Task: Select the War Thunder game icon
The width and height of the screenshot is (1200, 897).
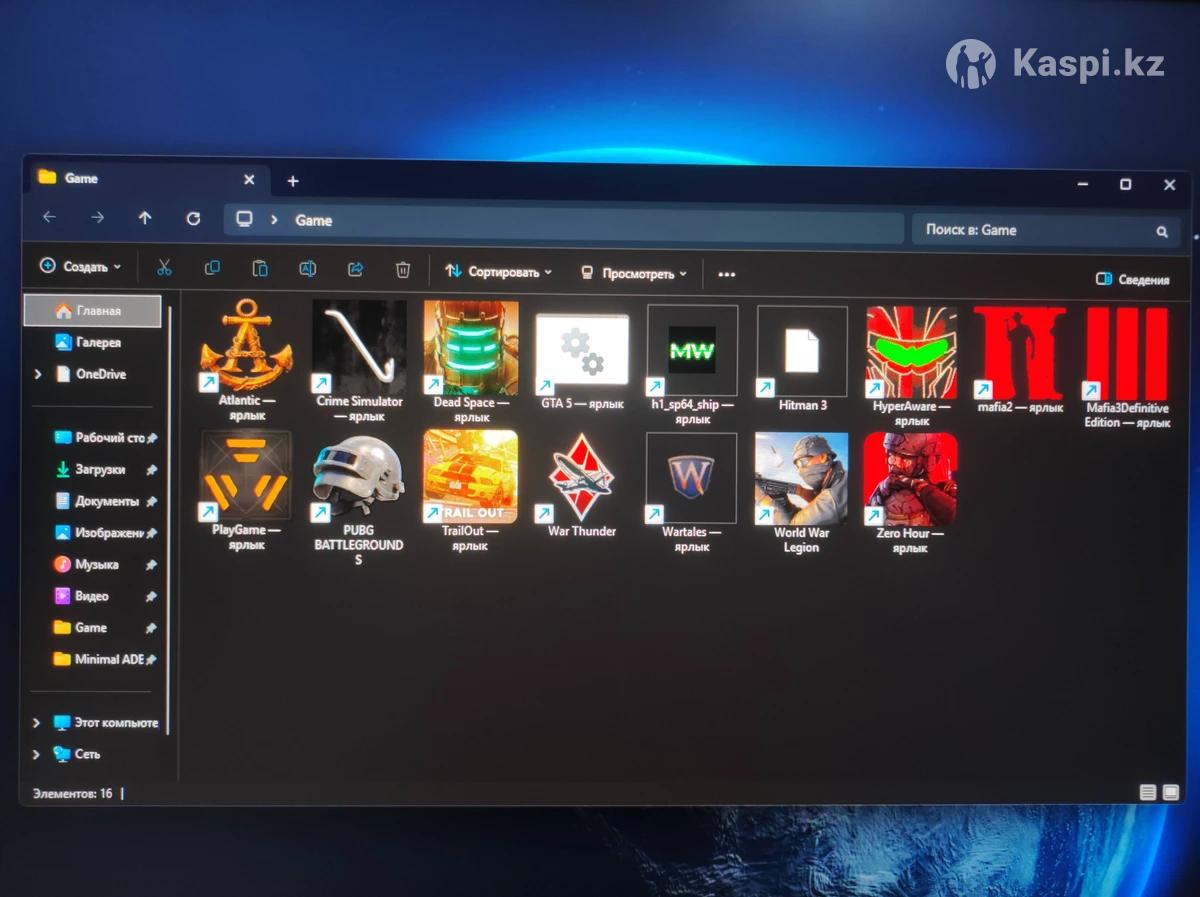Action: (581, 477)
